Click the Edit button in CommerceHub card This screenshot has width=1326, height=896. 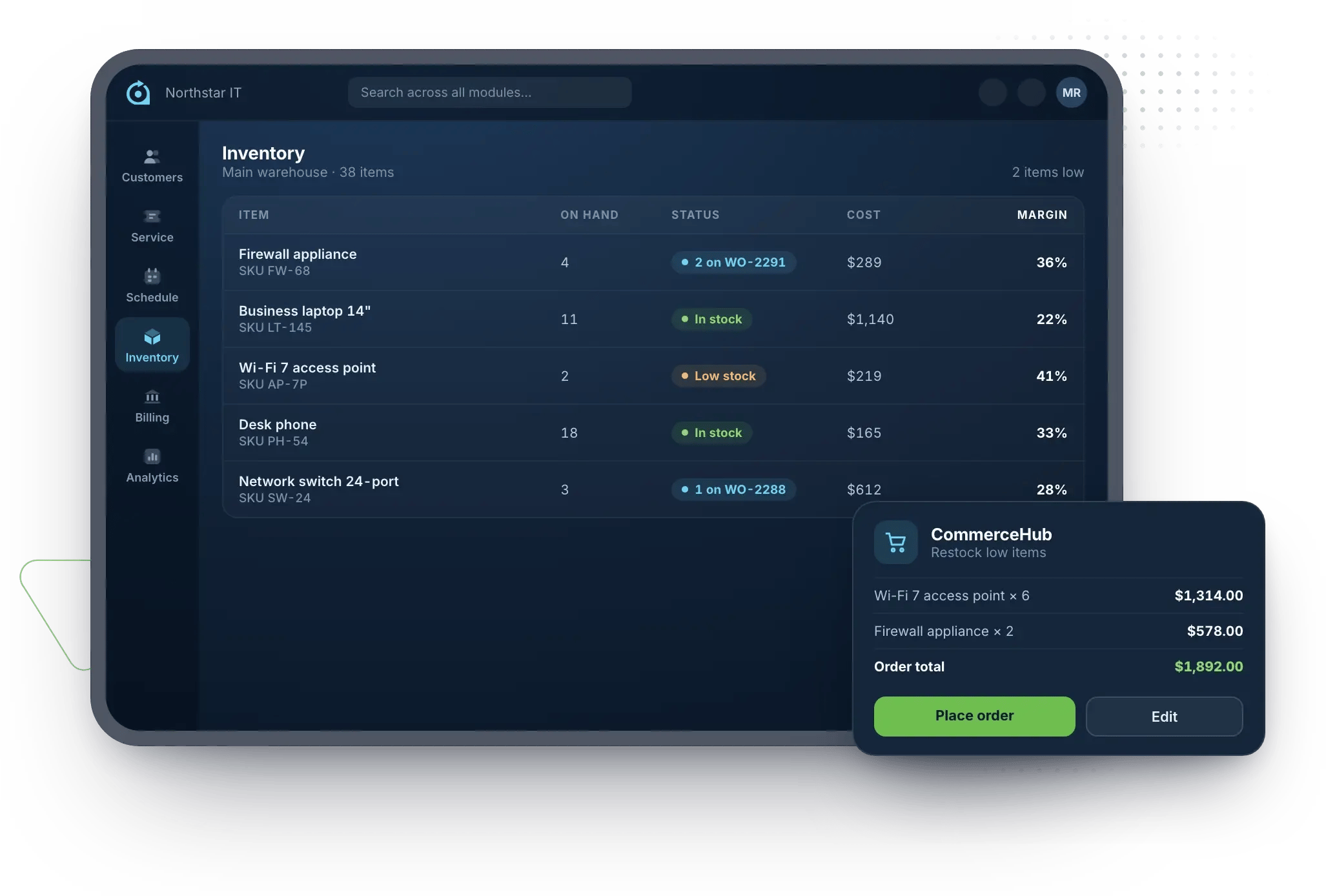pyautogui.click(x=1164, y=717)
